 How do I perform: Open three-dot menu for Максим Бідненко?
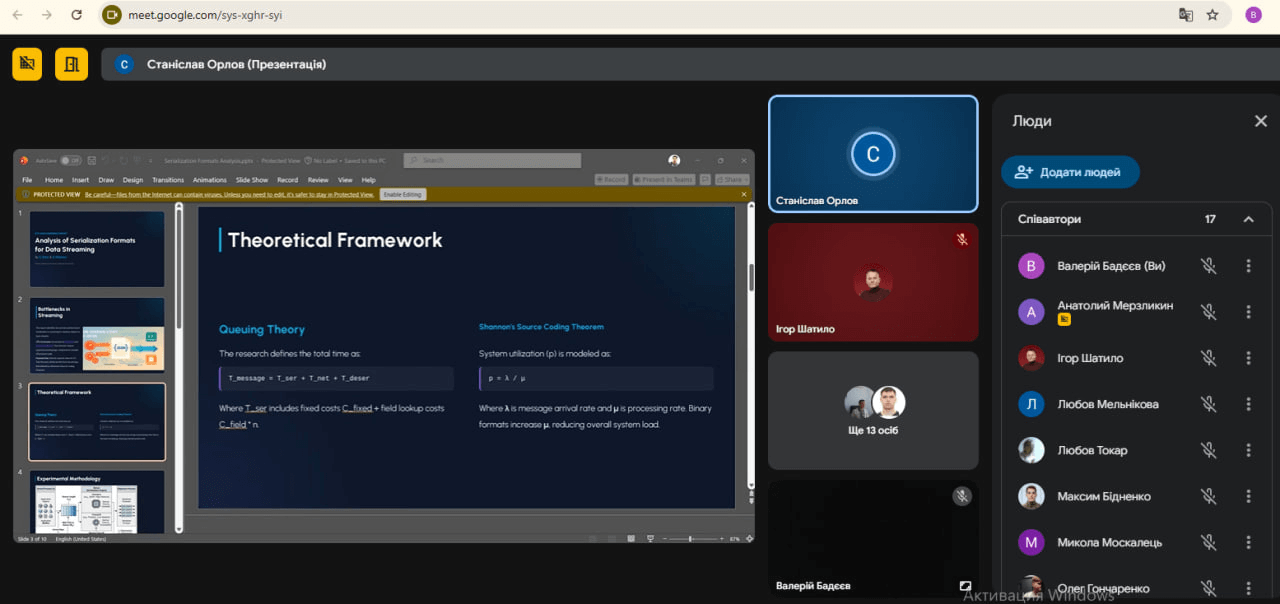1248,496
